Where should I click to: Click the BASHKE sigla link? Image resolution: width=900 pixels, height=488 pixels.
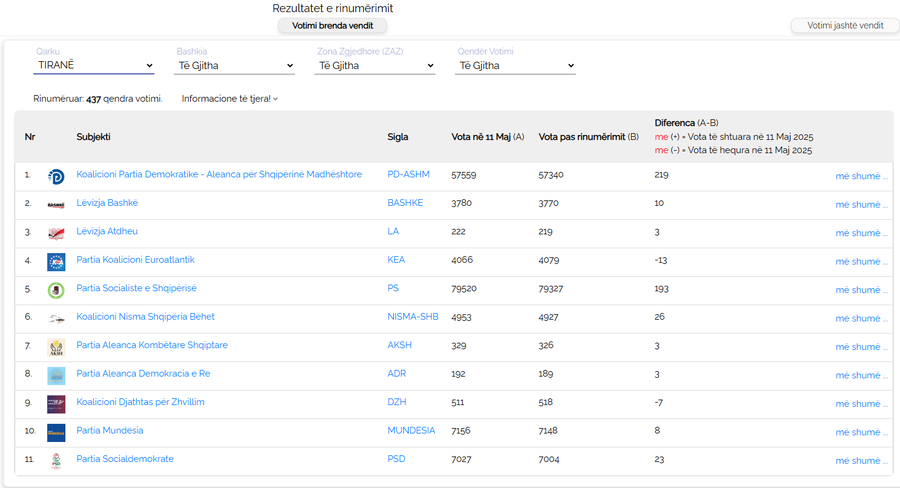tap(405, 203)
